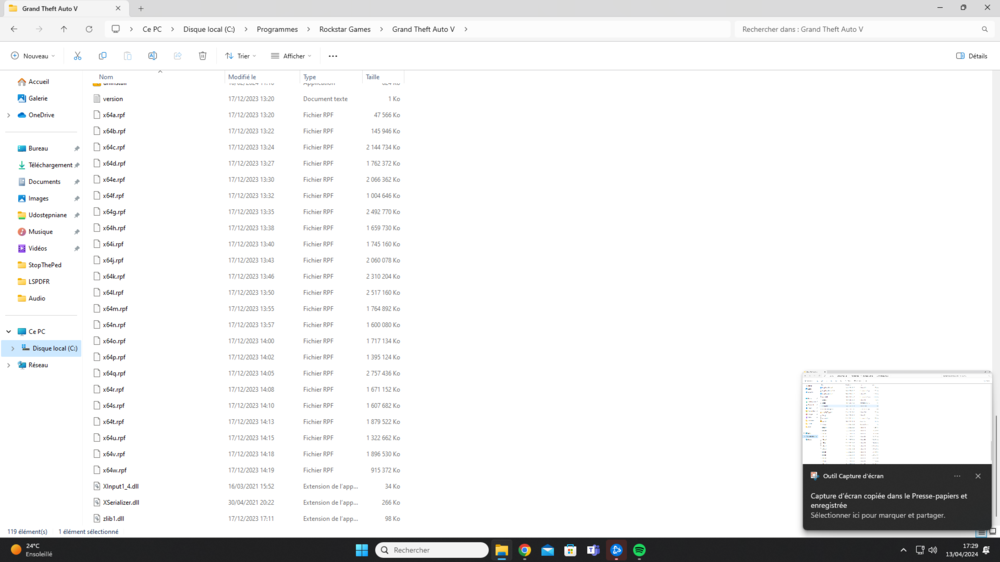Select file x64m.rpf

115,309
